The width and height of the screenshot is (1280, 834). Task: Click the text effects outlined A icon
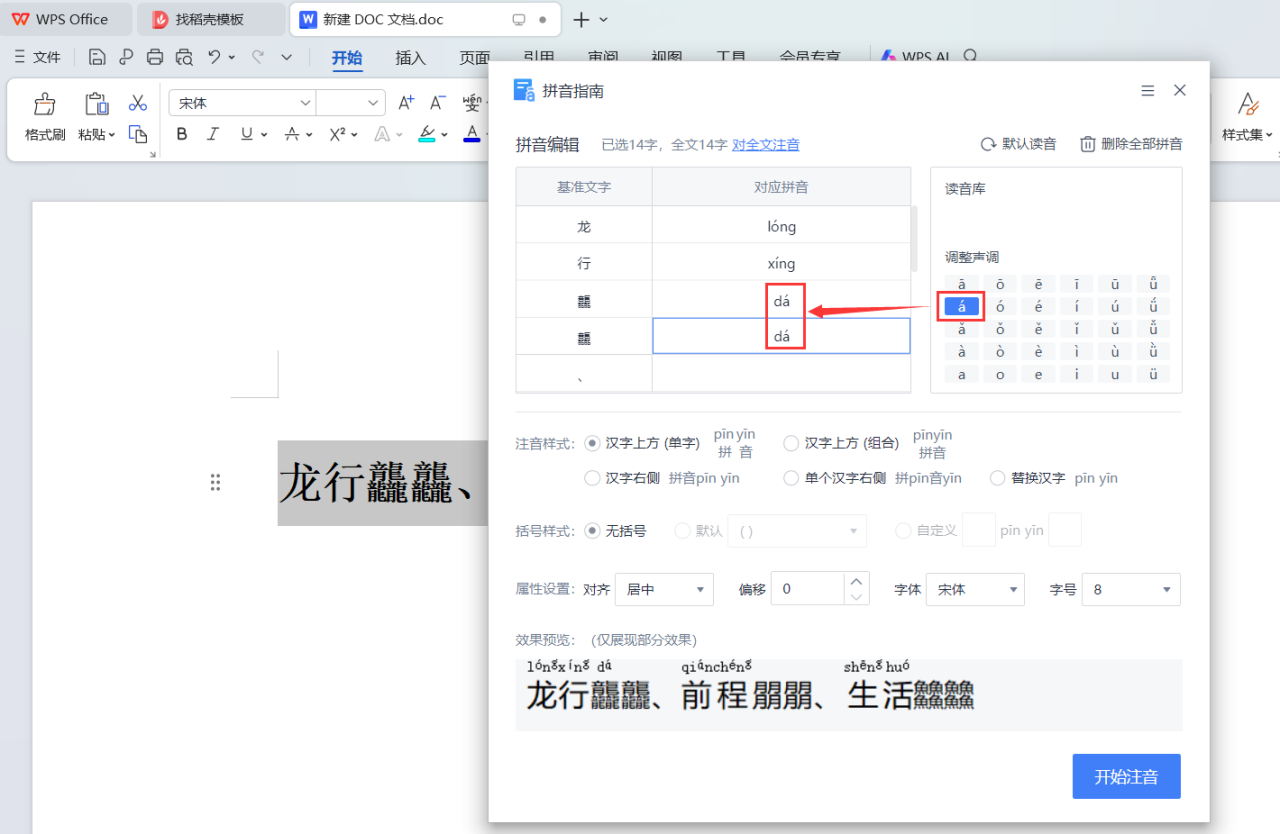point(382,134)
